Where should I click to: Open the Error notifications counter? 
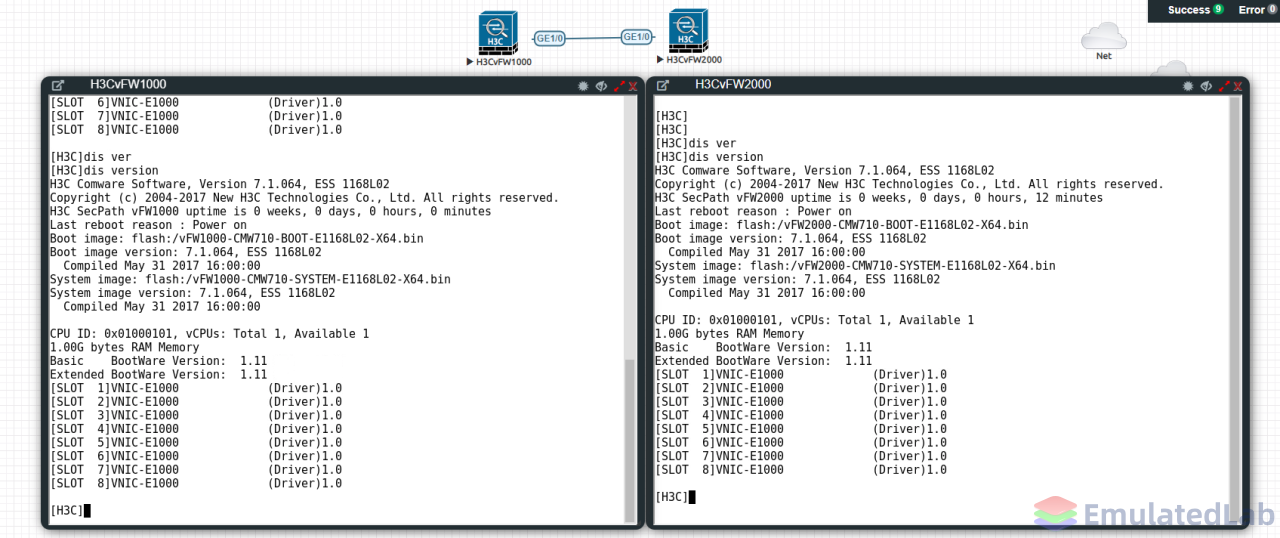point(1257,10)
